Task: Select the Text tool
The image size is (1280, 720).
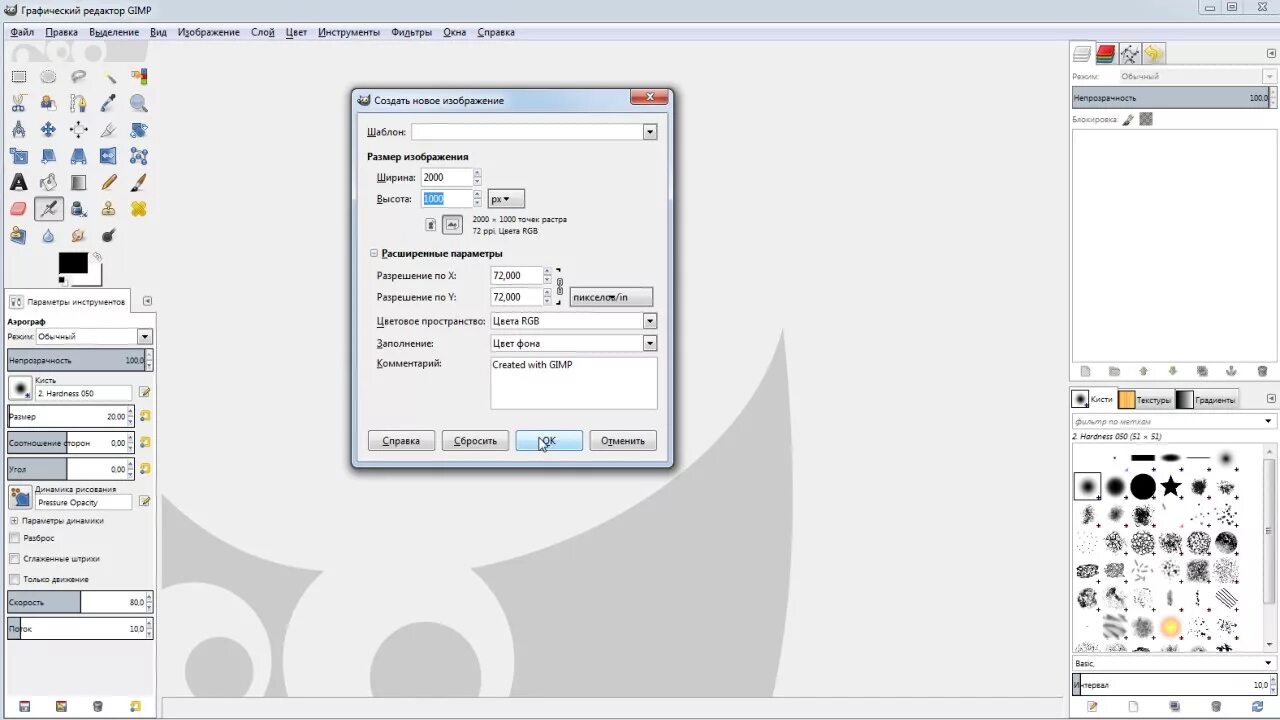Action: point(18,182)
